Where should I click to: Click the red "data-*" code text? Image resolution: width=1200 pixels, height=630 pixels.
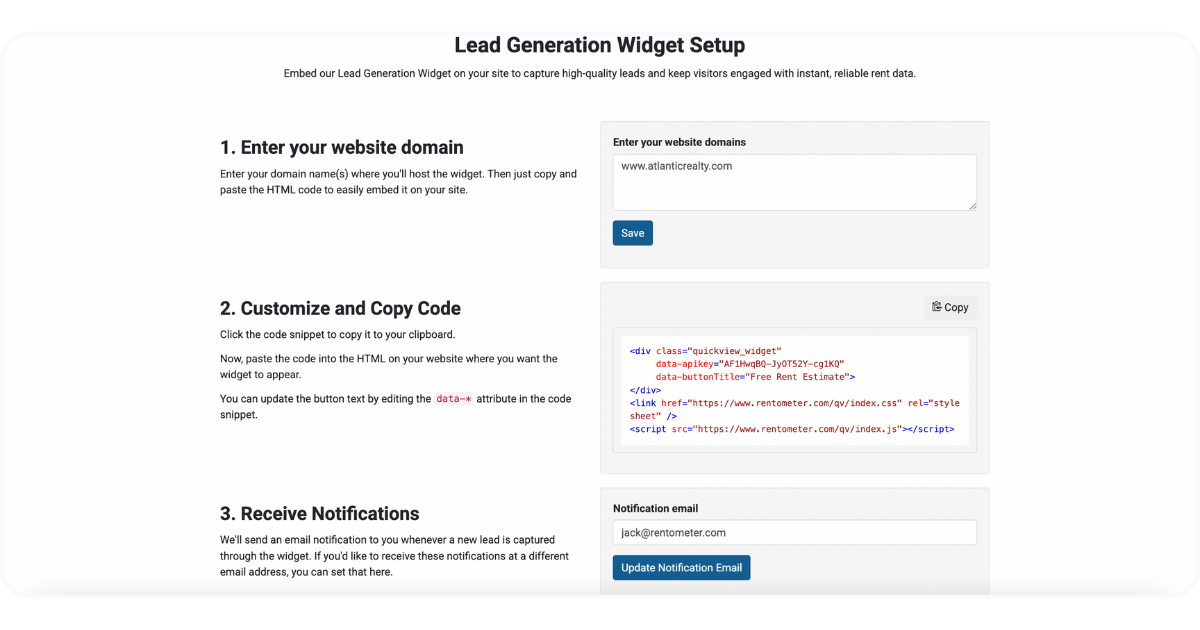(454, 398)
